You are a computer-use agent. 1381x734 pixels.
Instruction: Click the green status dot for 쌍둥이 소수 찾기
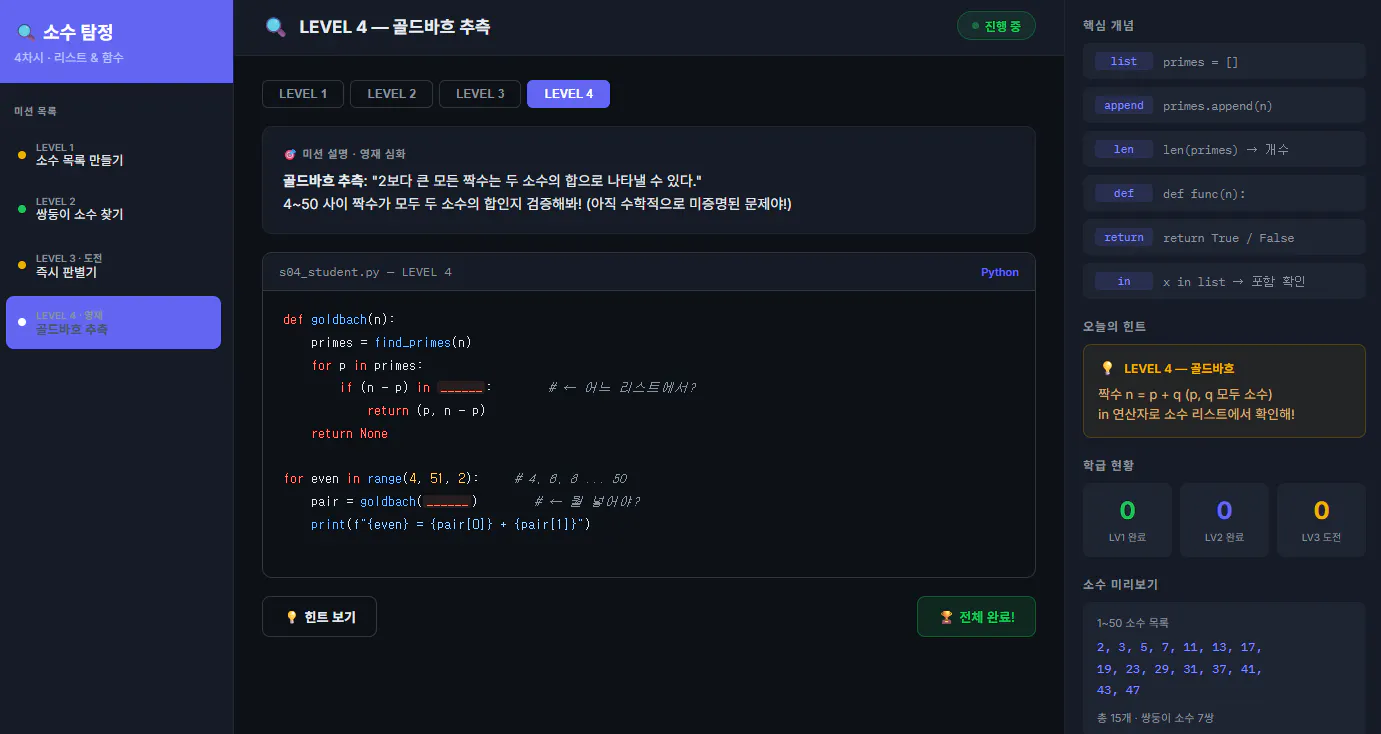click(x=22, y=209)
